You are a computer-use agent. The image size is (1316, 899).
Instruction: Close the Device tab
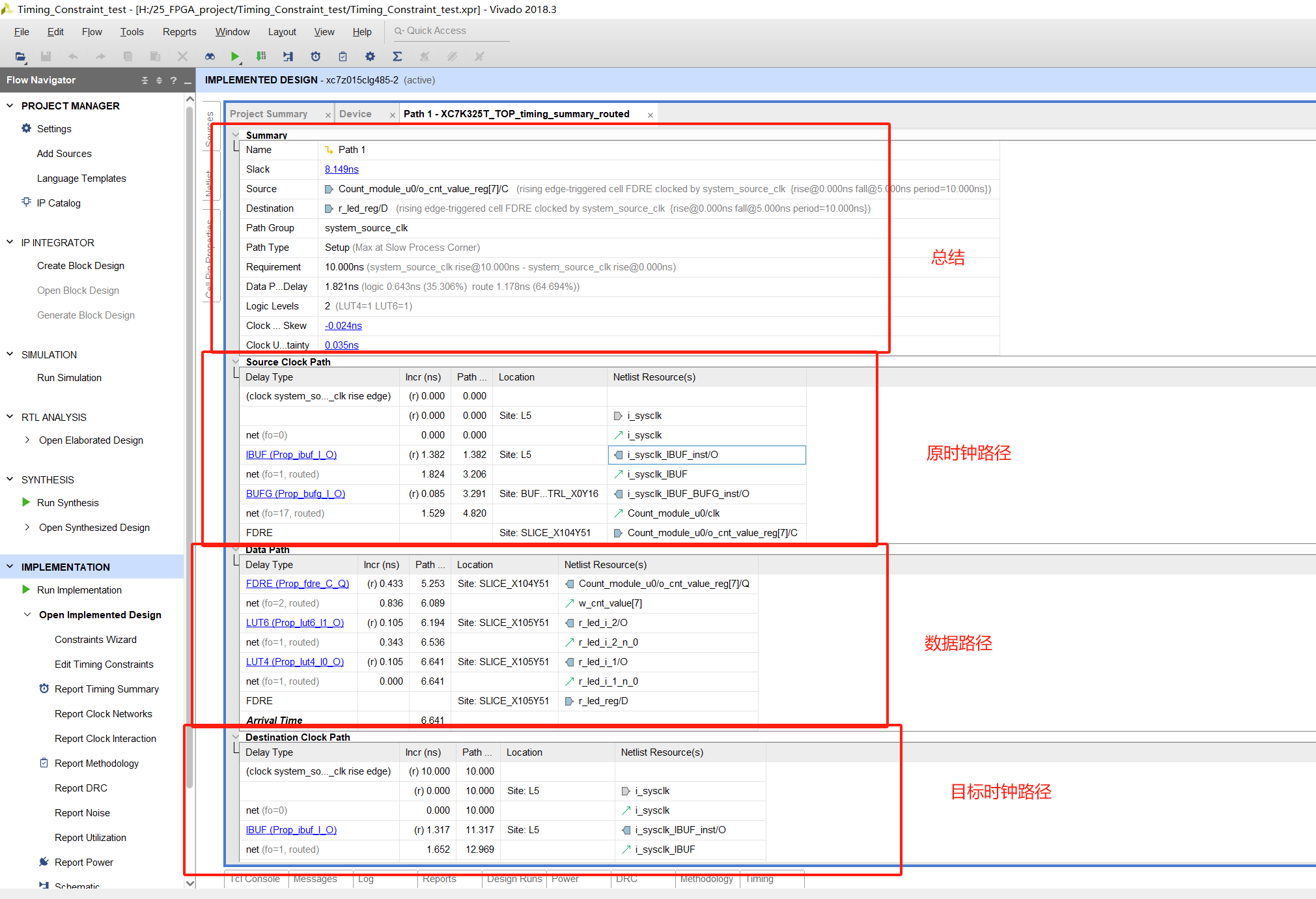[x=393, y=115]
